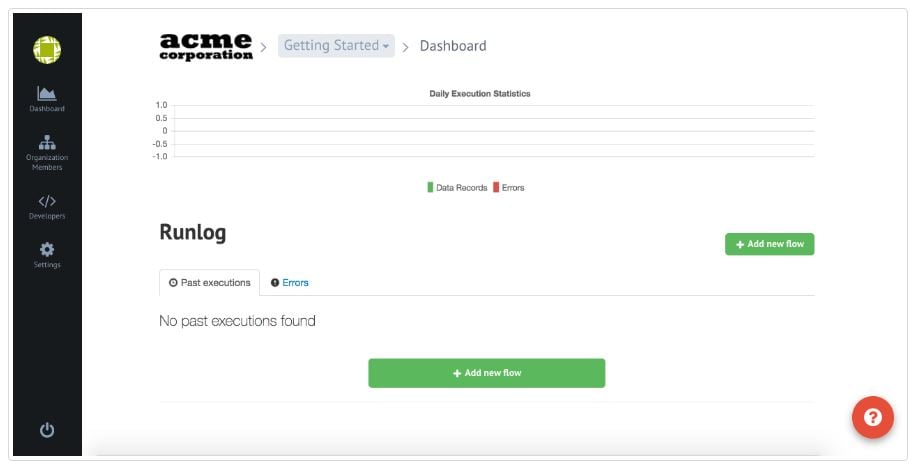The width and height of the screenshot is (914, 466).
Task: Open Organization Members in sidebar
Action: [47, 153]
